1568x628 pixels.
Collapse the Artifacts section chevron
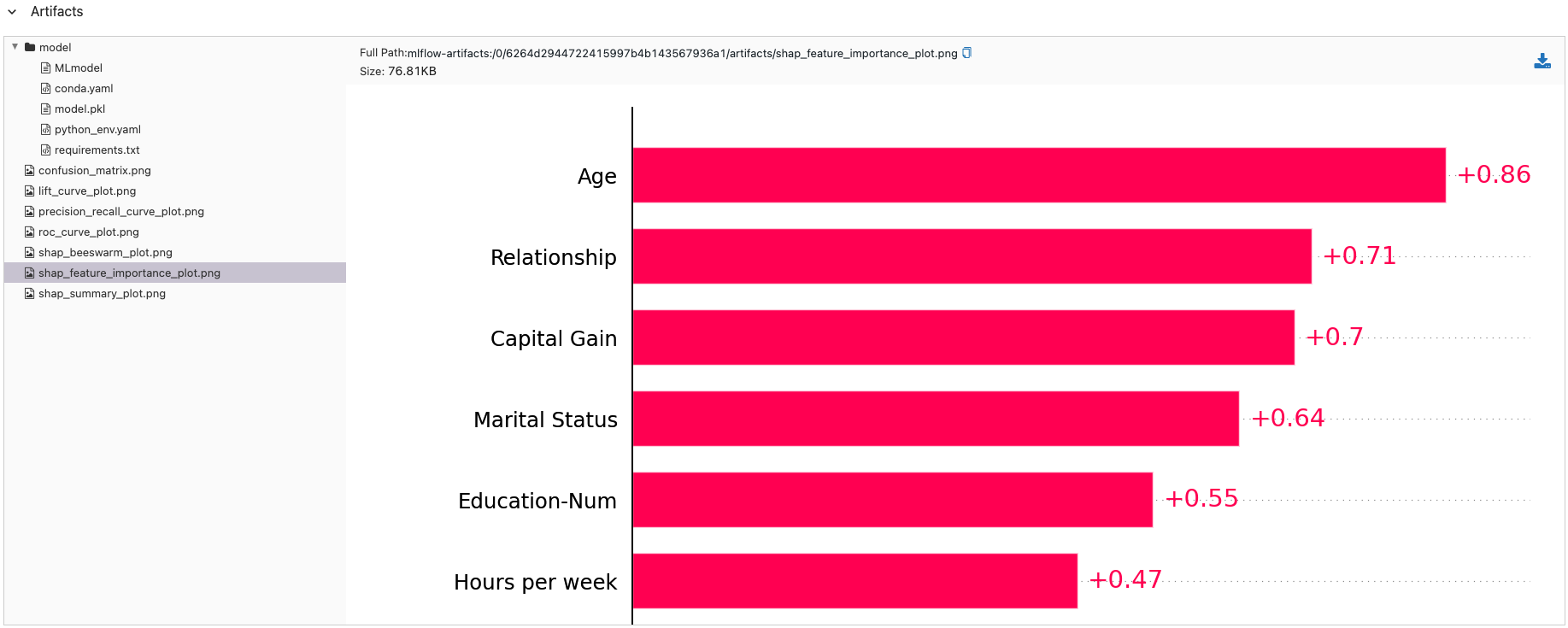point(12,12)
